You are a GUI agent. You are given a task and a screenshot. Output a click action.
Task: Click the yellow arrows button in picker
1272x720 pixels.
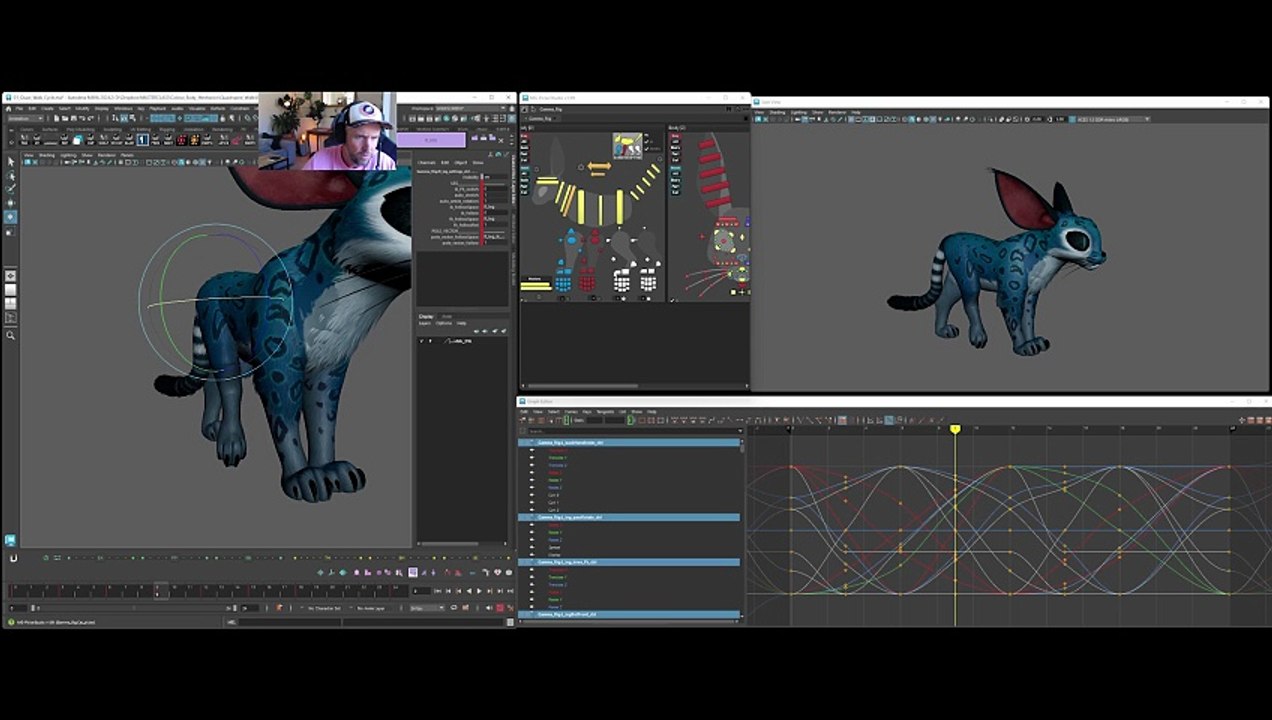pyautogui.click(x=598, y=168)
